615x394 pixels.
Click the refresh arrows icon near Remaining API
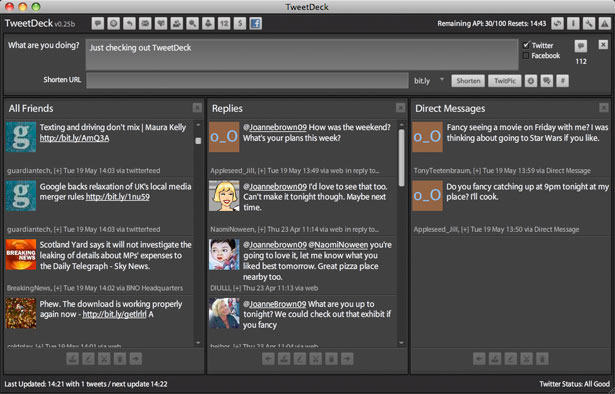pyautogui.click(x=557, y=24)
